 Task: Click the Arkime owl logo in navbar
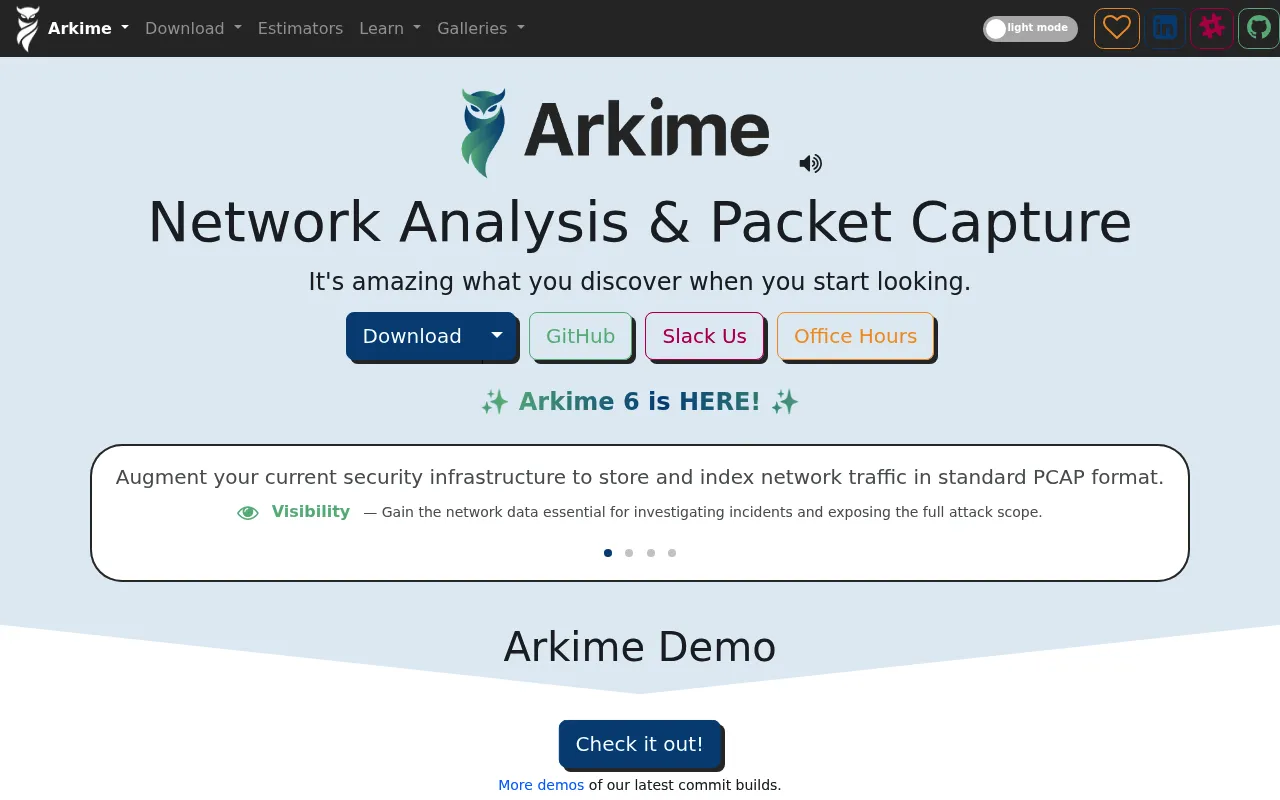coord(28,28)
